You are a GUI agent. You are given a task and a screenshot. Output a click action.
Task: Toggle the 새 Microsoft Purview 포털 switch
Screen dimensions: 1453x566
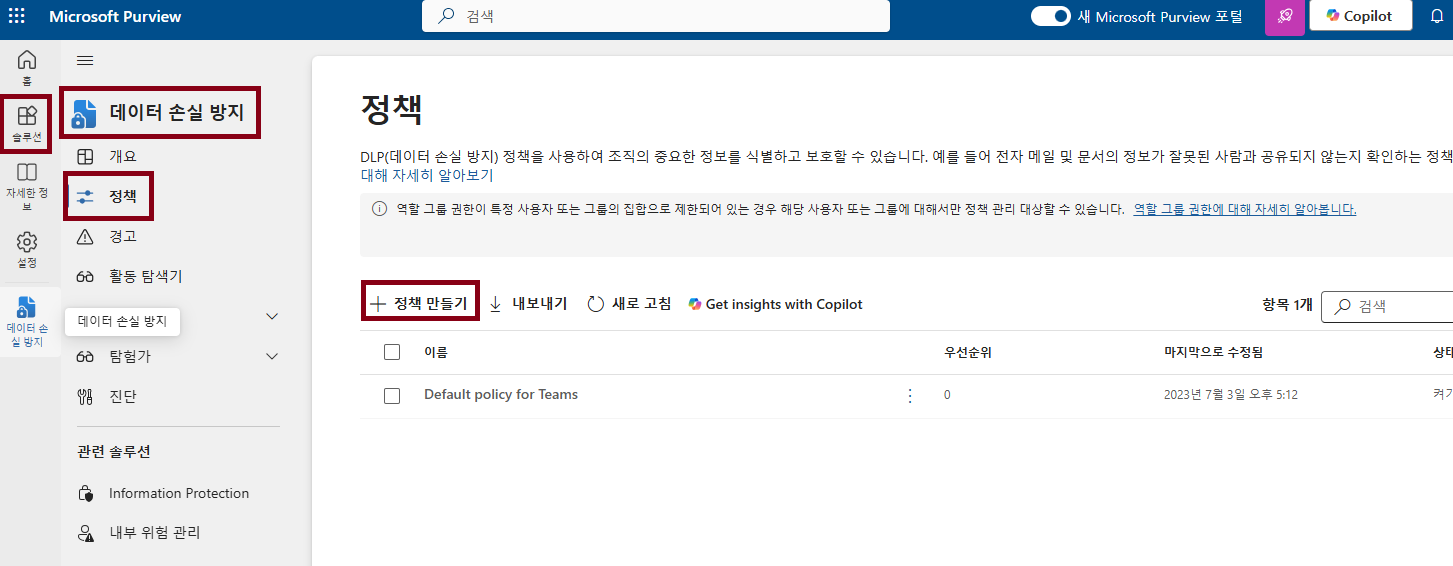pos(1050,16)
